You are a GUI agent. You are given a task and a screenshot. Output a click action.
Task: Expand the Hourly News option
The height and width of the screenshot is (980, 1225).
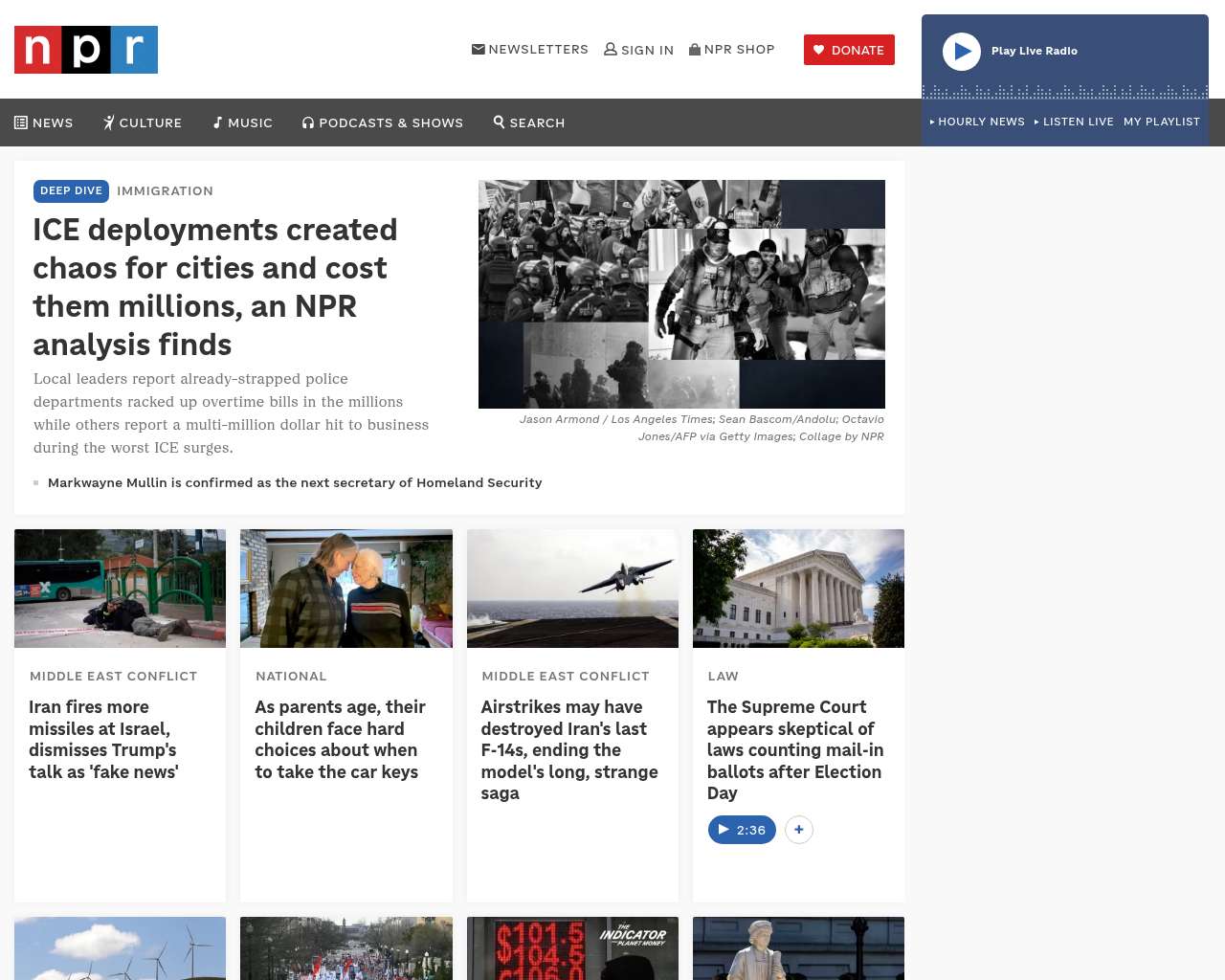tap(977, 122)
